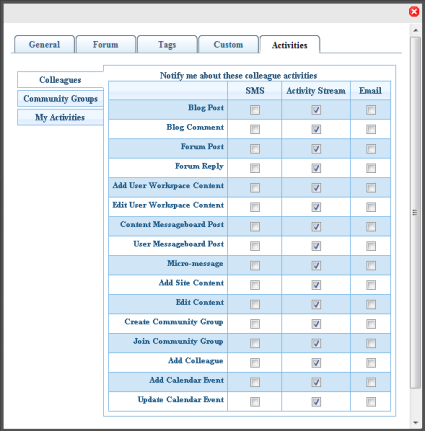Image resolution: width=425 pixels, height=431 pixels.
Task: Switch to the Forum tab
Action: (x=106, y=44)
